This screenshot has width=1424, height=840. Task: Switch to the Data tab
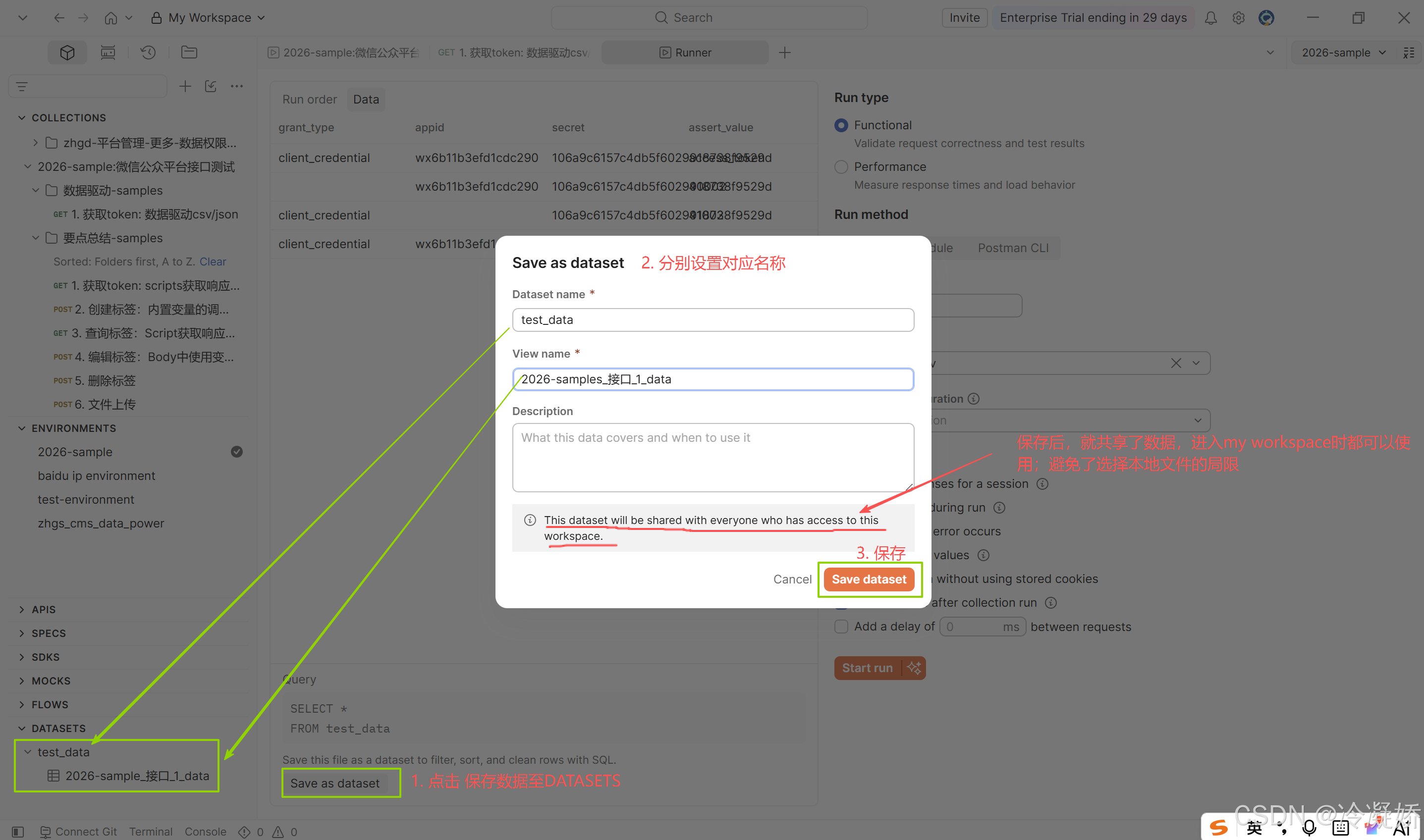pyautogui.click(x=366, y=100)
